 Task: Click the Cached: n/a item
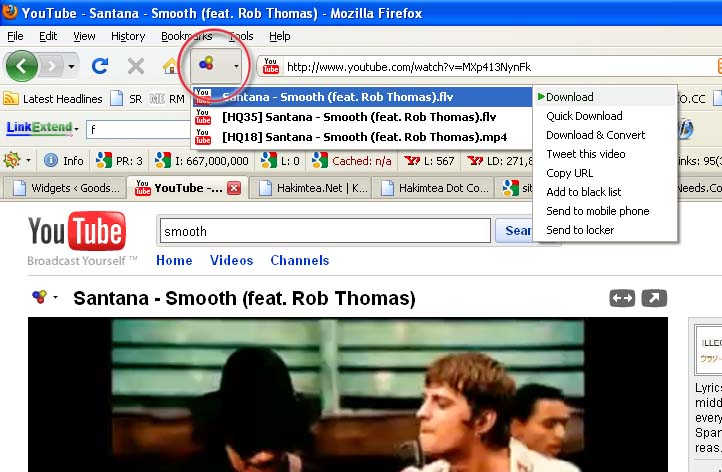351,161
